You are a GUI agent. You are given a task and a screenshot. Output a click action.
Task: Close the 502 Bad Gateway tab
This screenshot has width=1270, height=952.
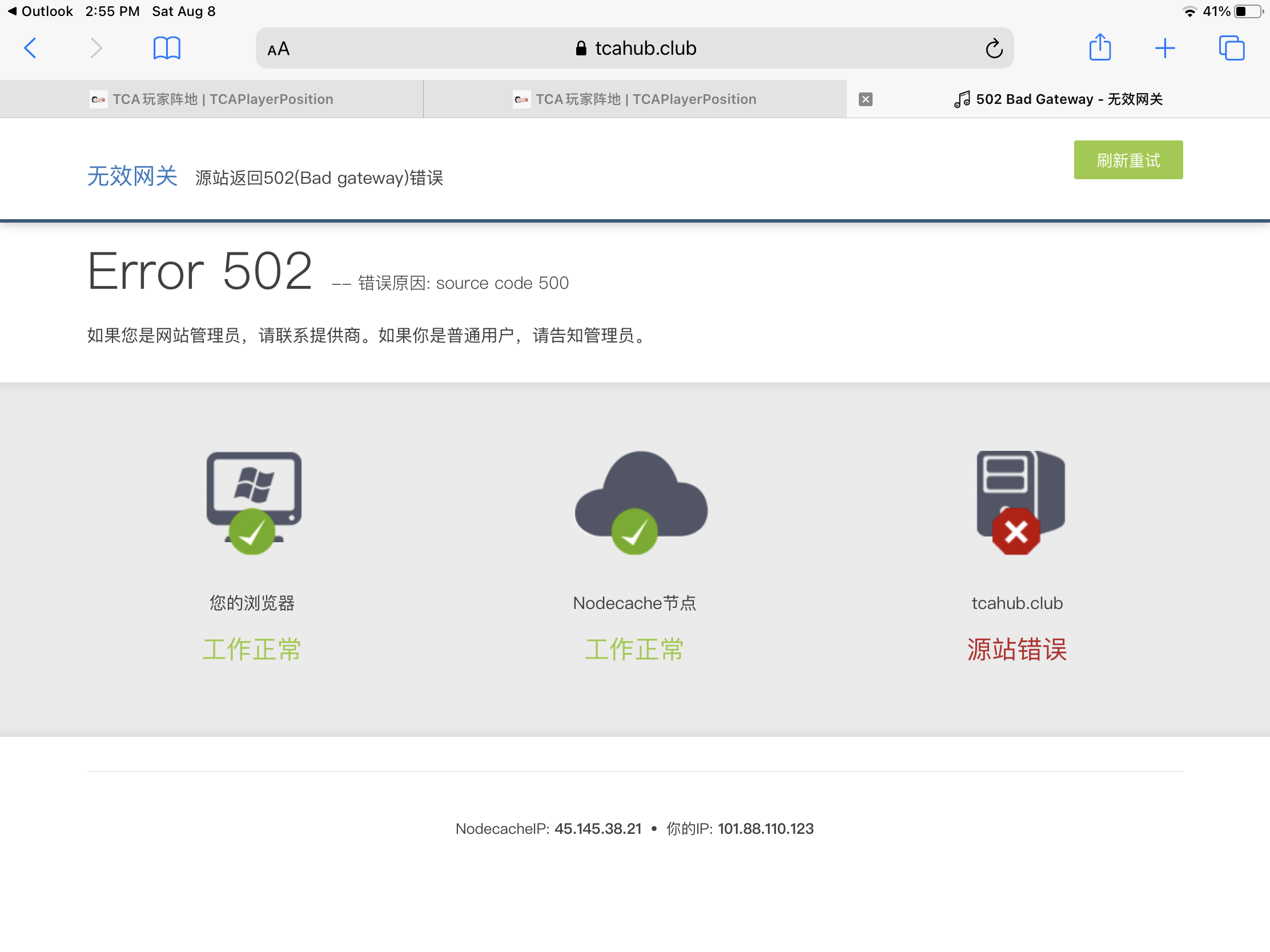click(x=865, y=99)
